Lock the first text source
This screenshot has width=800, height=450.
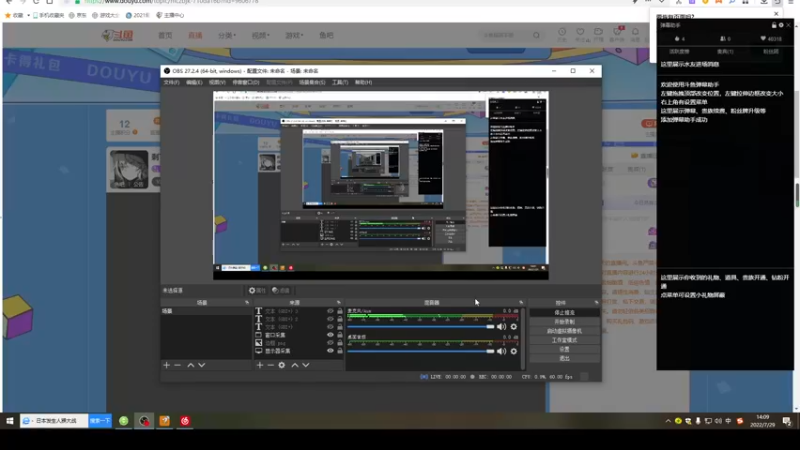click(x=340, y=311)
